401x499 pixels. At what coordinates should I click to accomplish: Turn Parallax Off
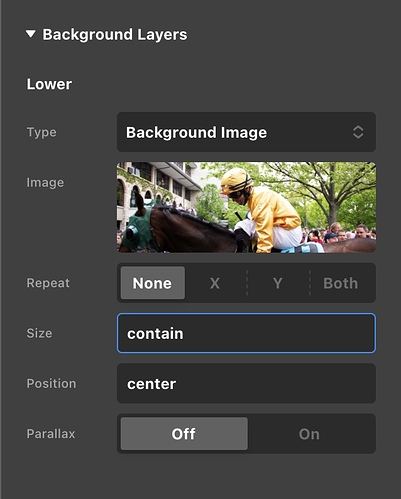click(184, 434)
